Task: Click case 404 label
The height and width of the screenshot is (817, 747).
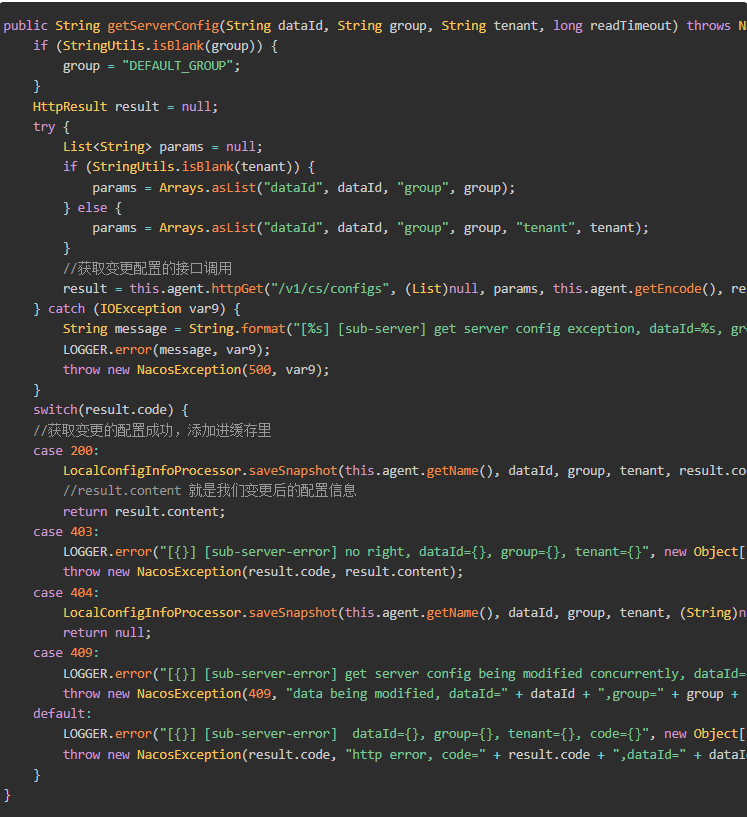Action: pos(66,593)
